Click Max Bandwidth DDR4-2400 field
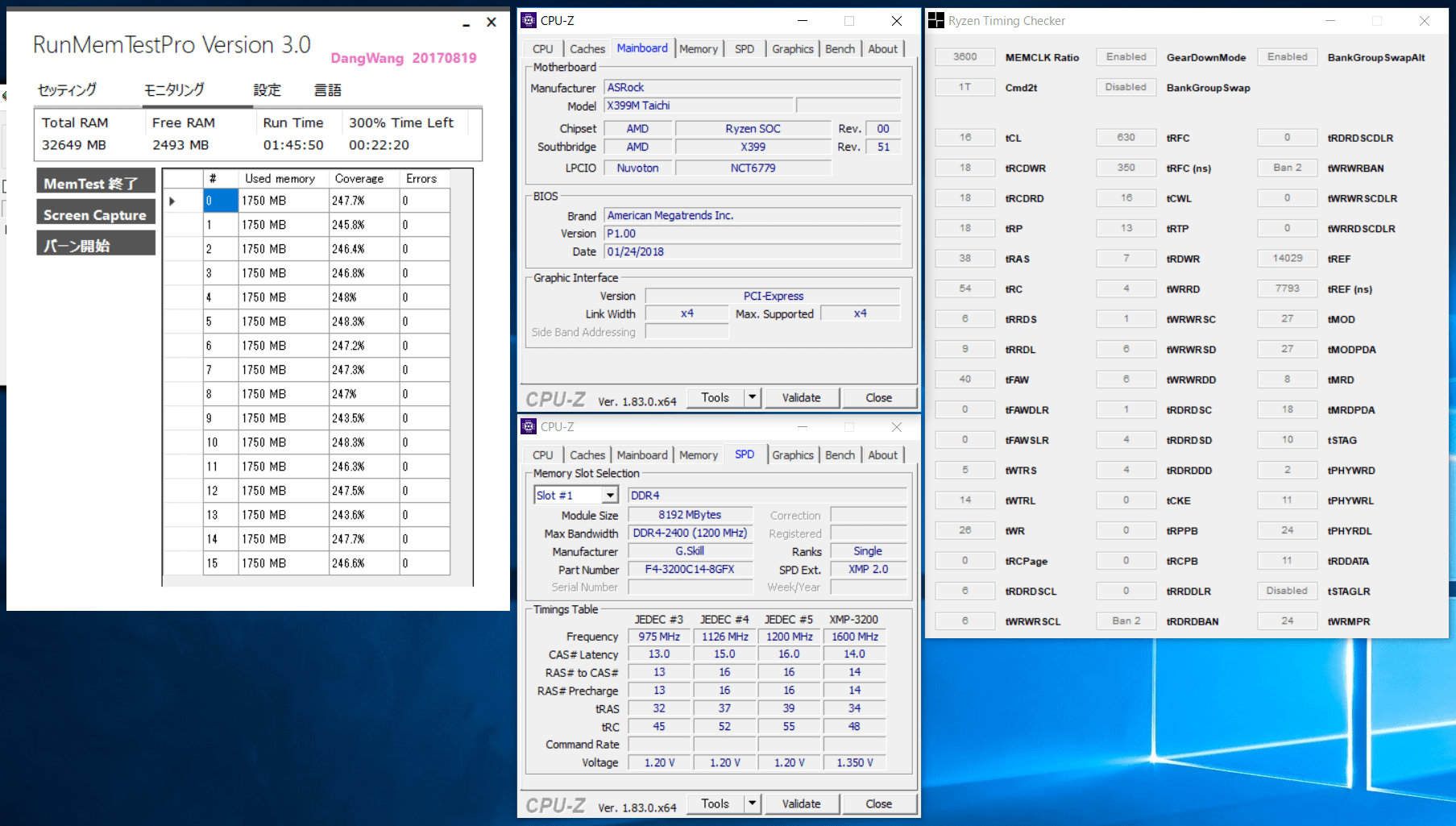 pyautogui.click(x=690, y=533)
